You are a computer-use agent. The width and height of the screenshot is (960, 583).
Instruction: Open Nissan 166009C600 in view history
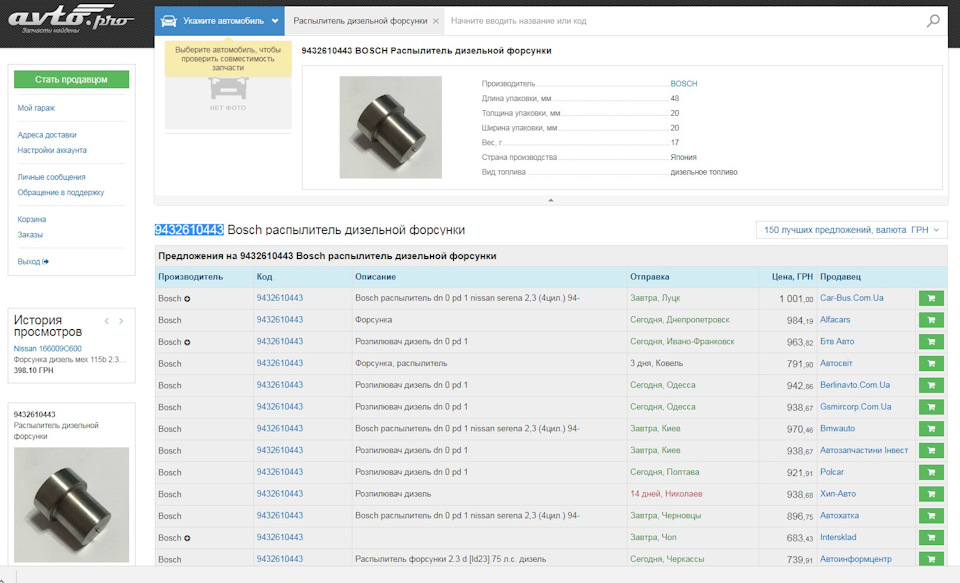[x=48, y=348]
